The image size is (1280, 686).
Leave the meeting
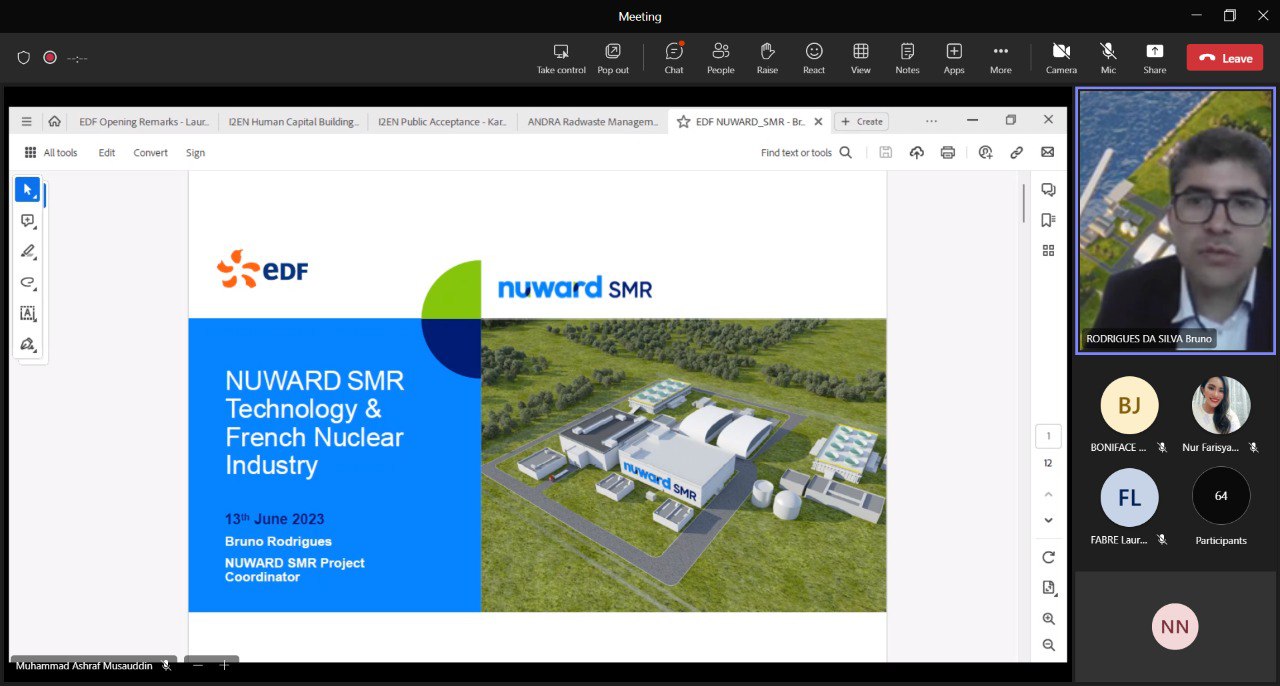(1224, 58)
